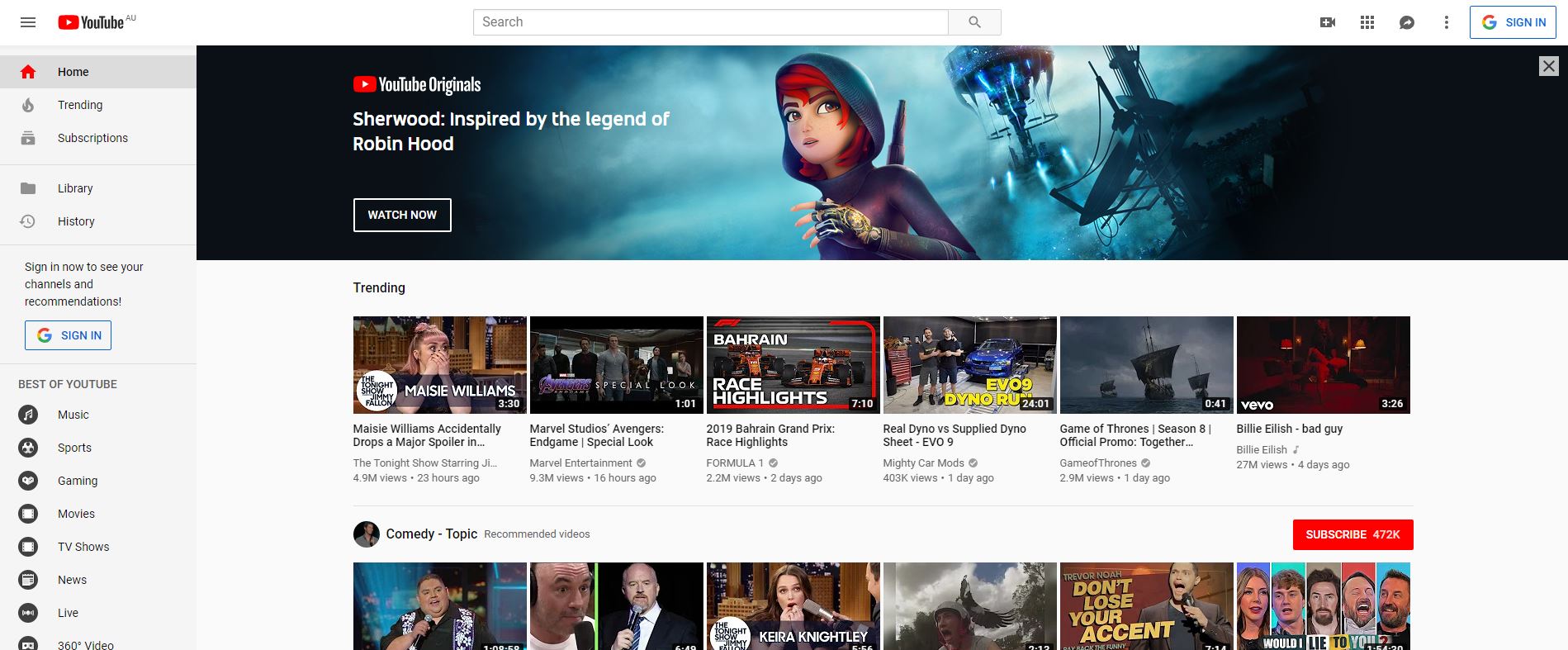Viewport: 1568px width, 650px height.
Task: Open the GameofThrones channel link
Action: (1098, 463)
